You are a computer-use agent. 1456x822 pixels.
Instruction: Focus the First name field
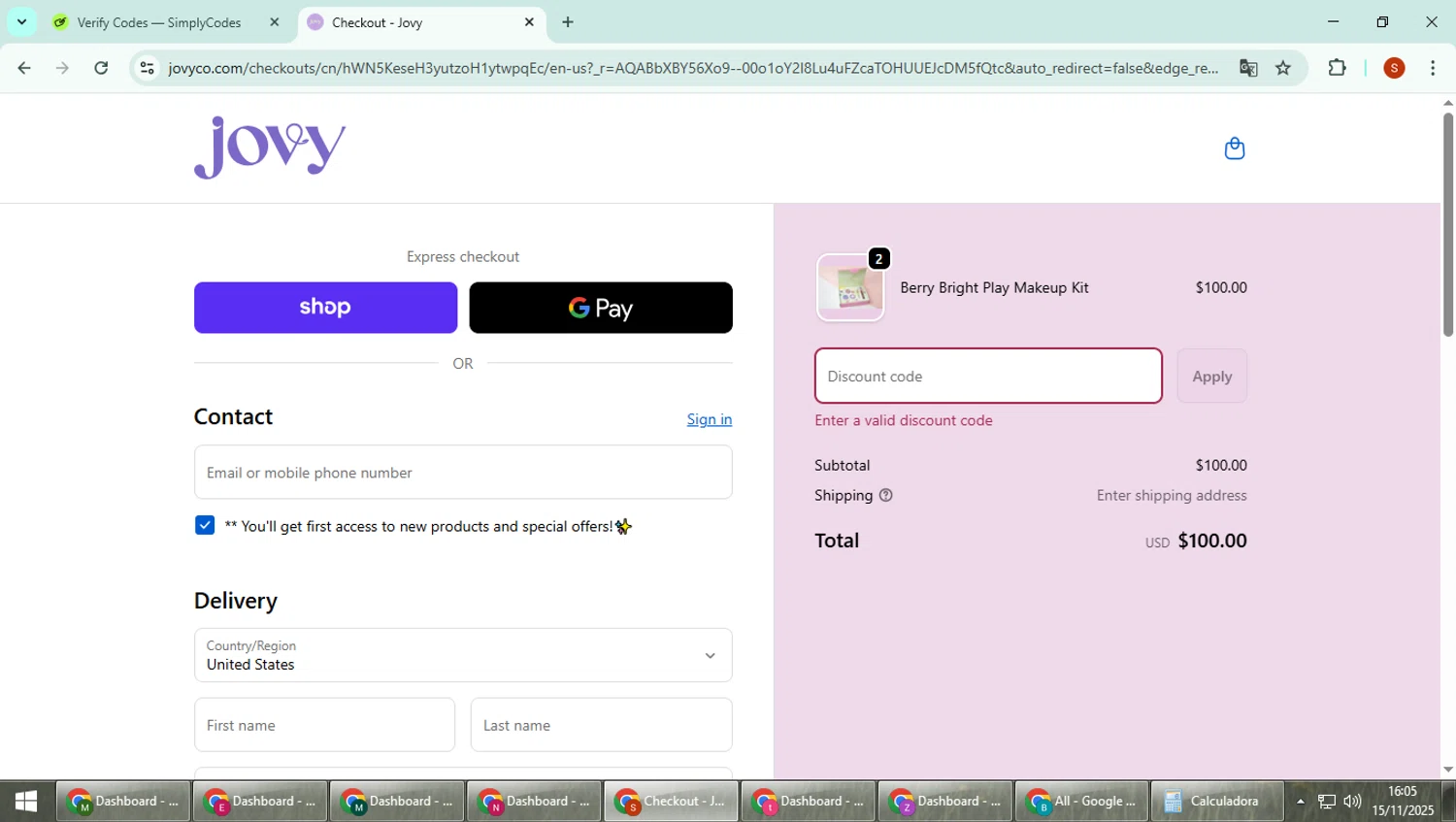[324, 725]
